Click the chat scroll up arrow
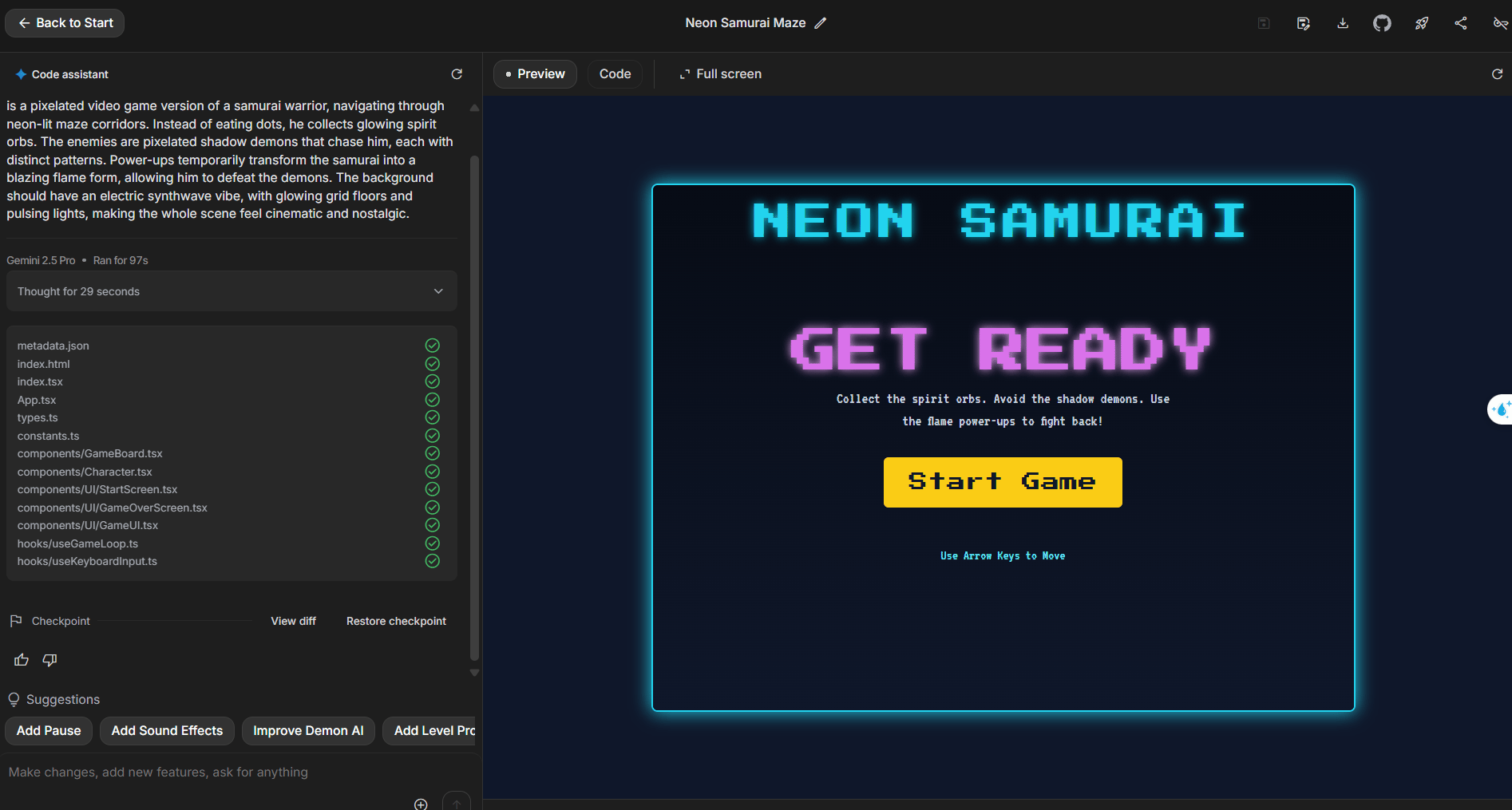 coord(474,108)
